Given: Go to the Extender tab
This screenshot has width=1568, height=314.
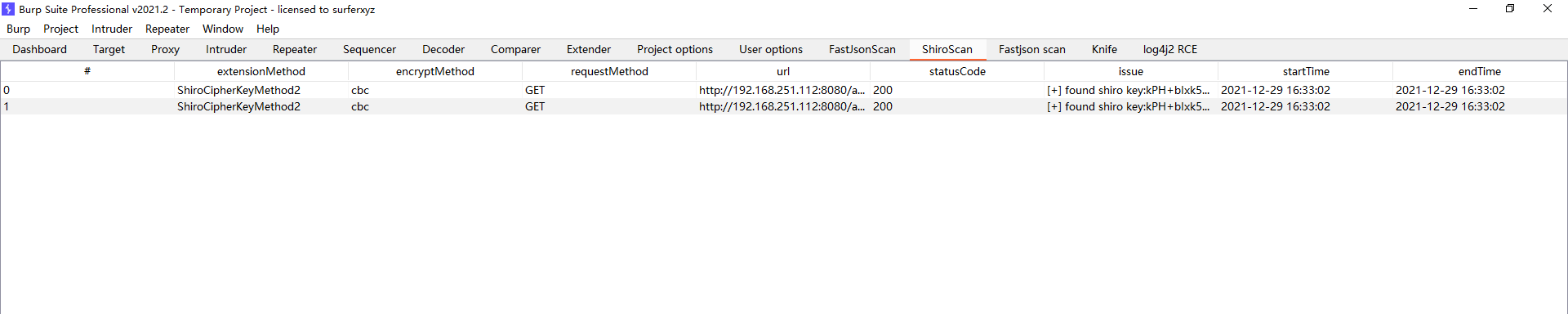Looking at the screenshot, I should tap(589, 49).
